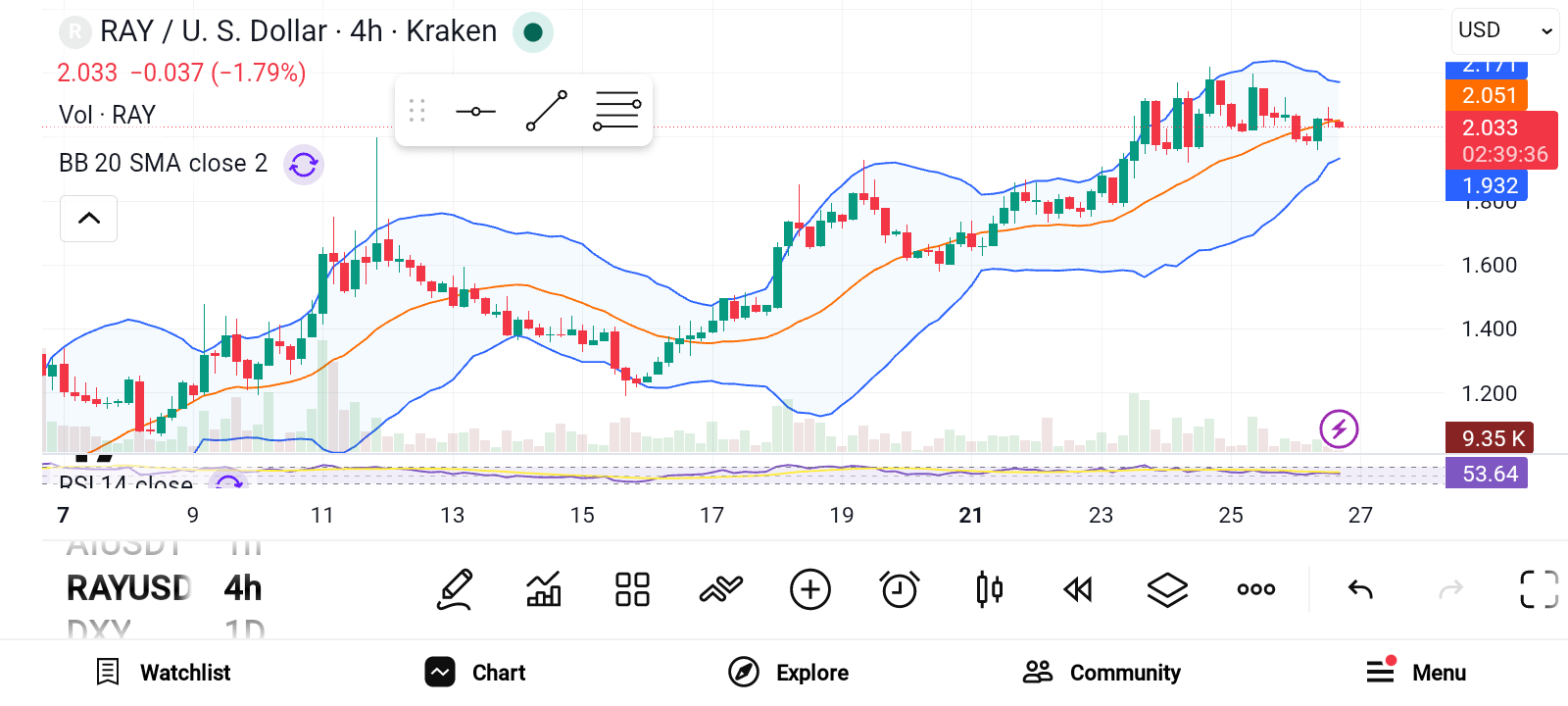Open the indicators chart icon
This screenshot has width=1568, height=706.
pos(544,589)
